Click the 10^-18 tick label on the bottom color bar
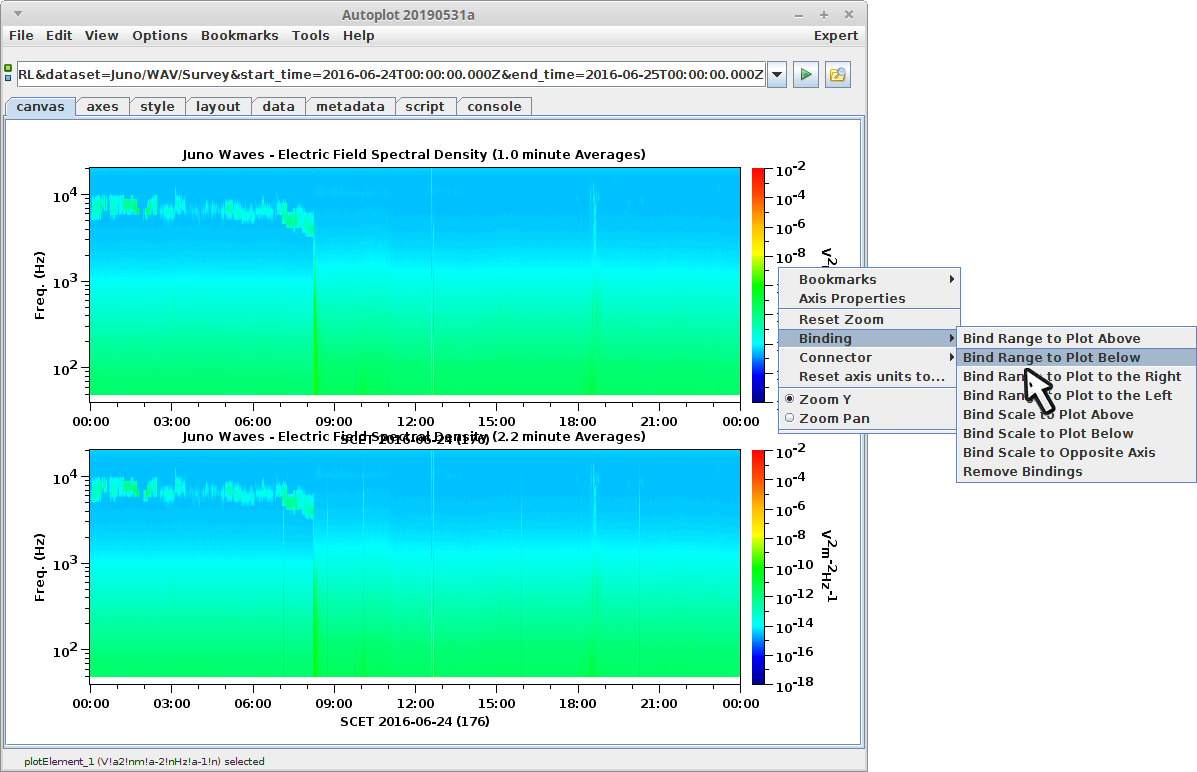The image size is (1197, 772). tap(795, 684)
